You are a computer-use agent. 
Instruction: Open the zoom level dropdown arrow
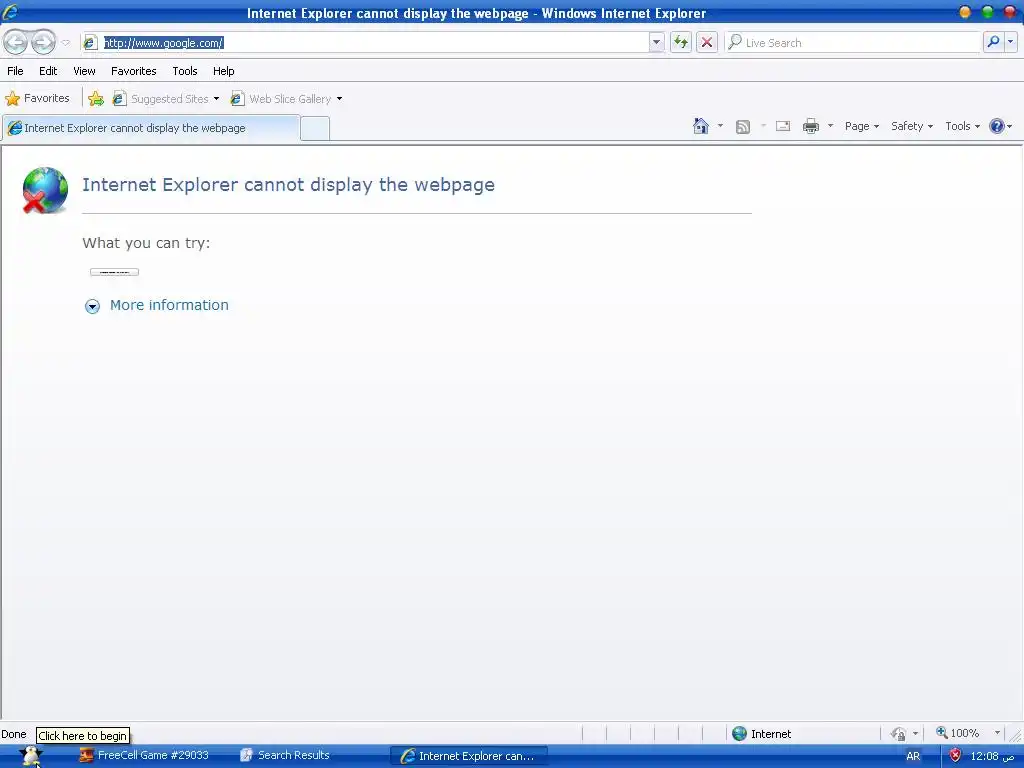click(x=997, y=733)
